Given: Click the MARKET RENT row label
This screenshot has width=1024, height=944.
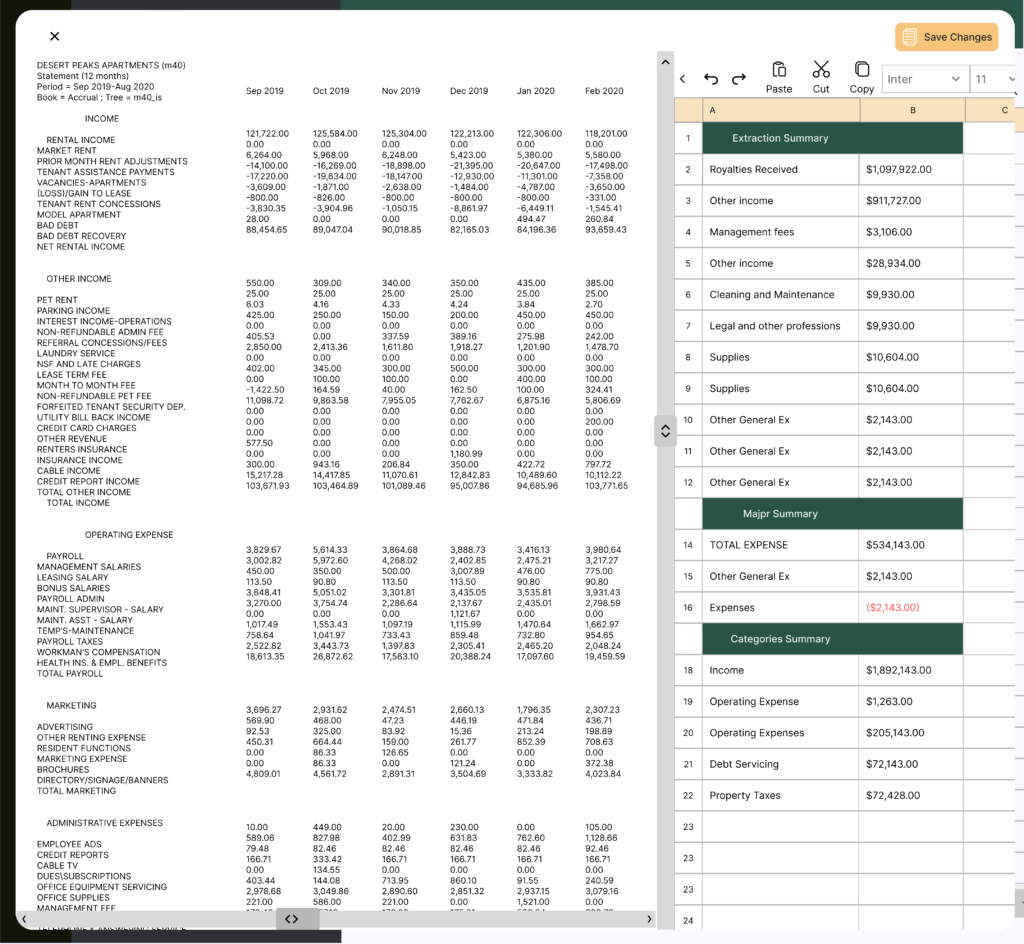Looking at the screenshot, I should (67, 151).
